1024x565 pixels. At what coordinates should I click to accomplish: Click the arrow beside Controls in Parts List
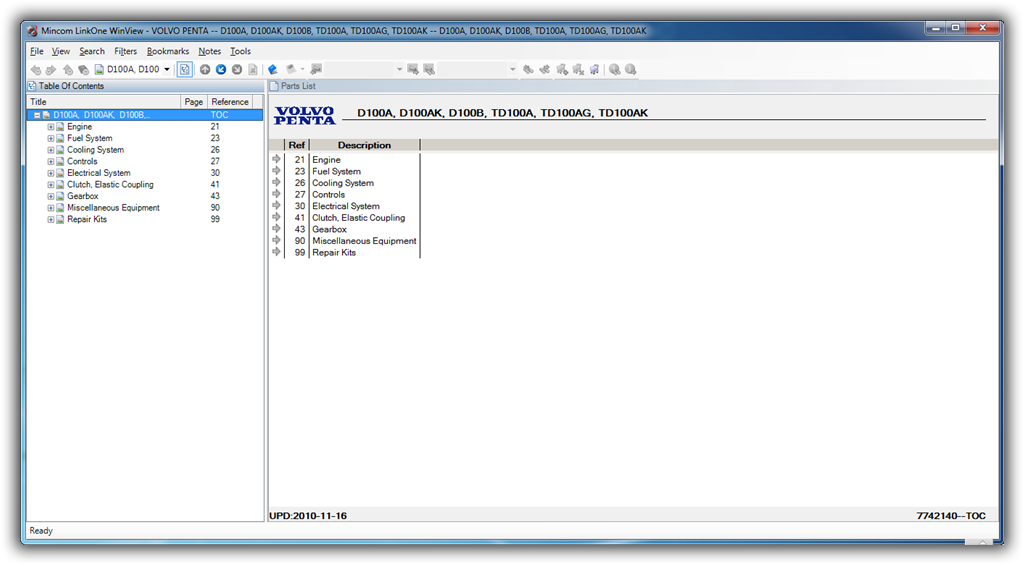(276, 194)
